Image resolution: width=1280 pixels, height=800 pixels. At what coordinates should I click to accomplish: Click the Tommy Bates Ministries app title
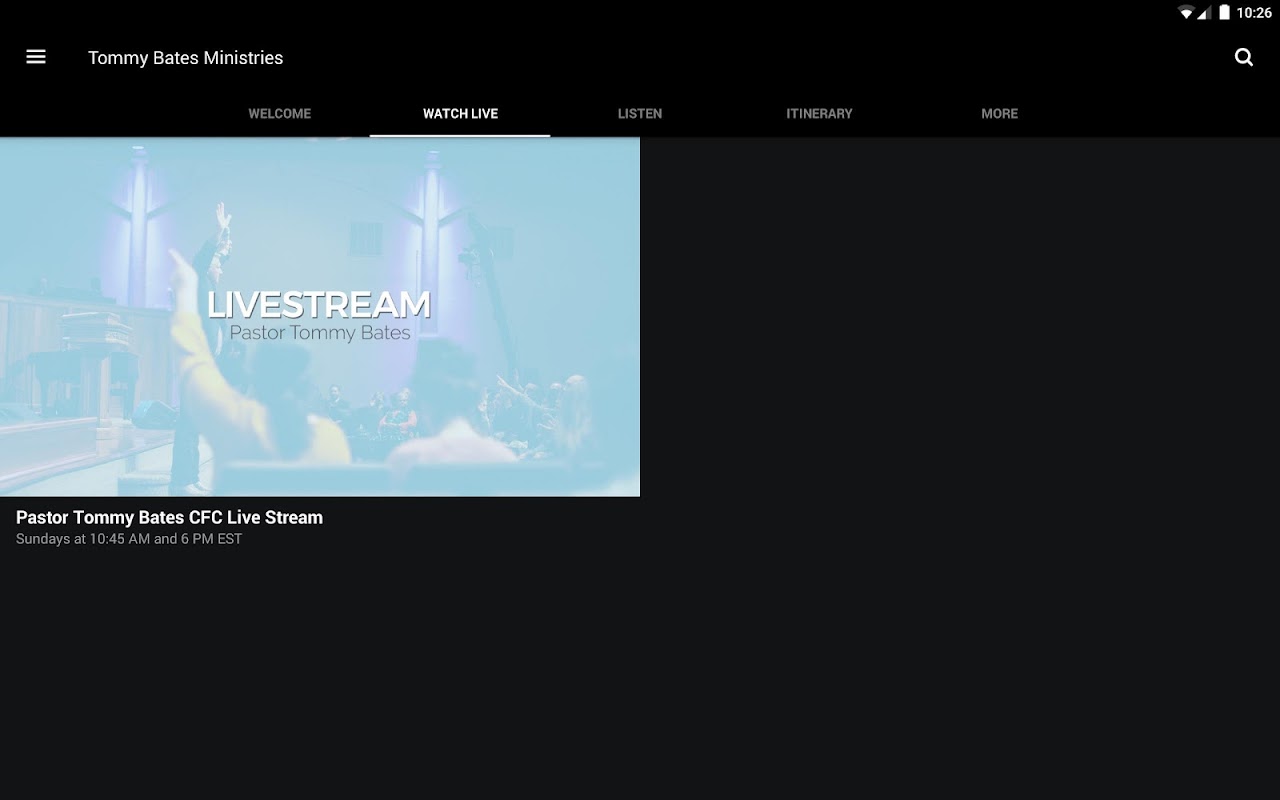(x=185, y=58)
